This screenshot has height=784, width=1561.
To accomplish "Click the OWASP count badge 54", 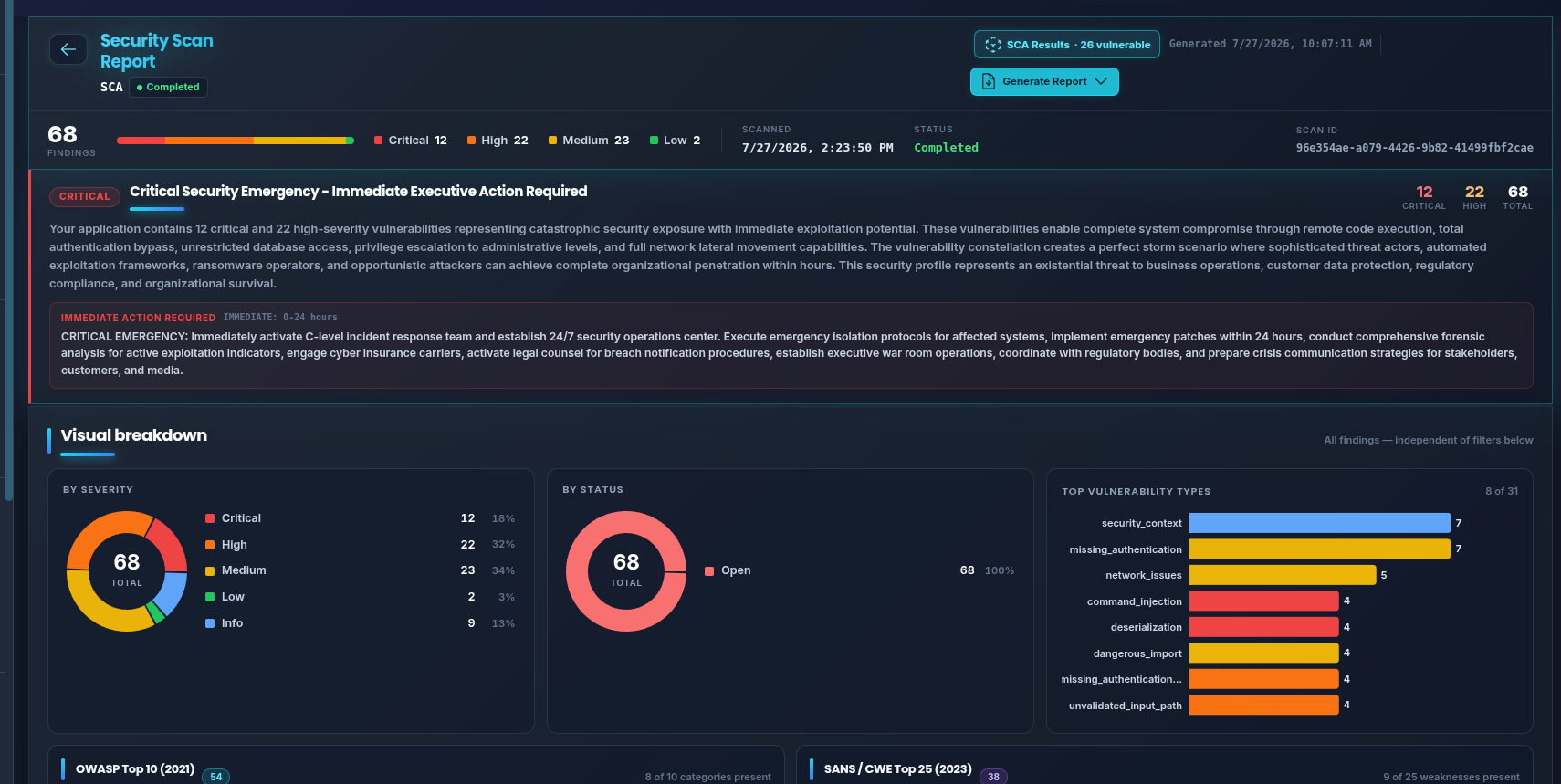I will (x=216, y=777).
